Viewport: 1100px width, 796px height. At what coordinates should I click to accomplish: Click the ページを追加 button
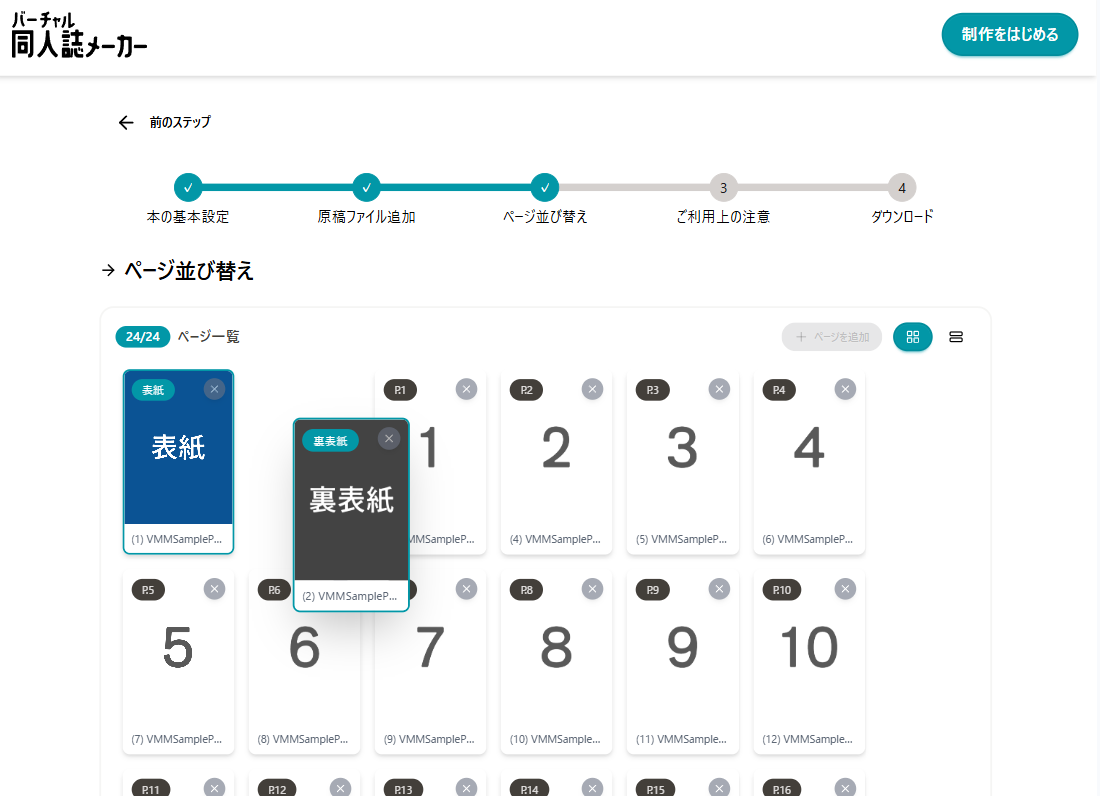point(831,337)
